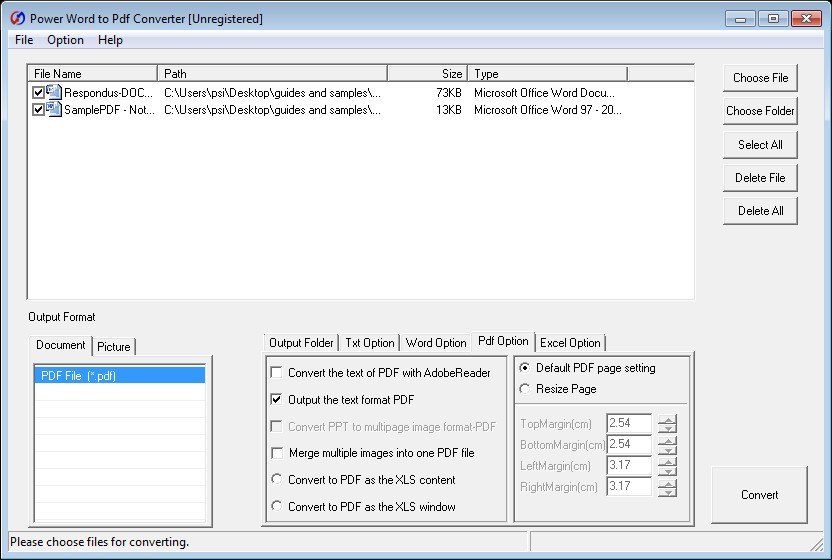The height and width of the screenshot is (560, 832).
Task: Click the 73KB size cell
Action: [448, 93]
